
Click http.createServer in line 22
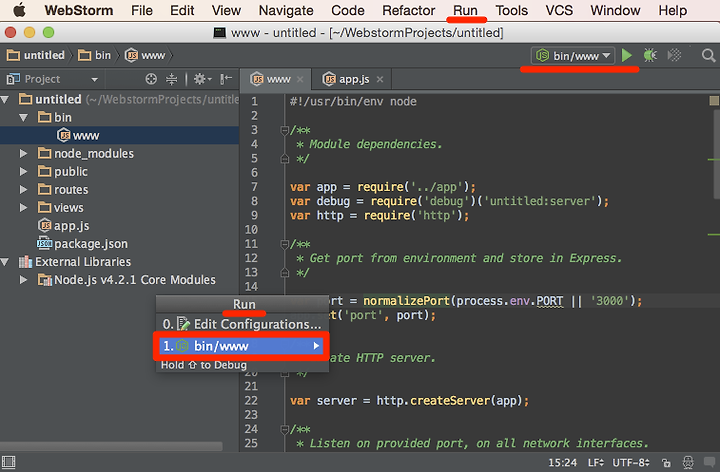tap(433, 400)
